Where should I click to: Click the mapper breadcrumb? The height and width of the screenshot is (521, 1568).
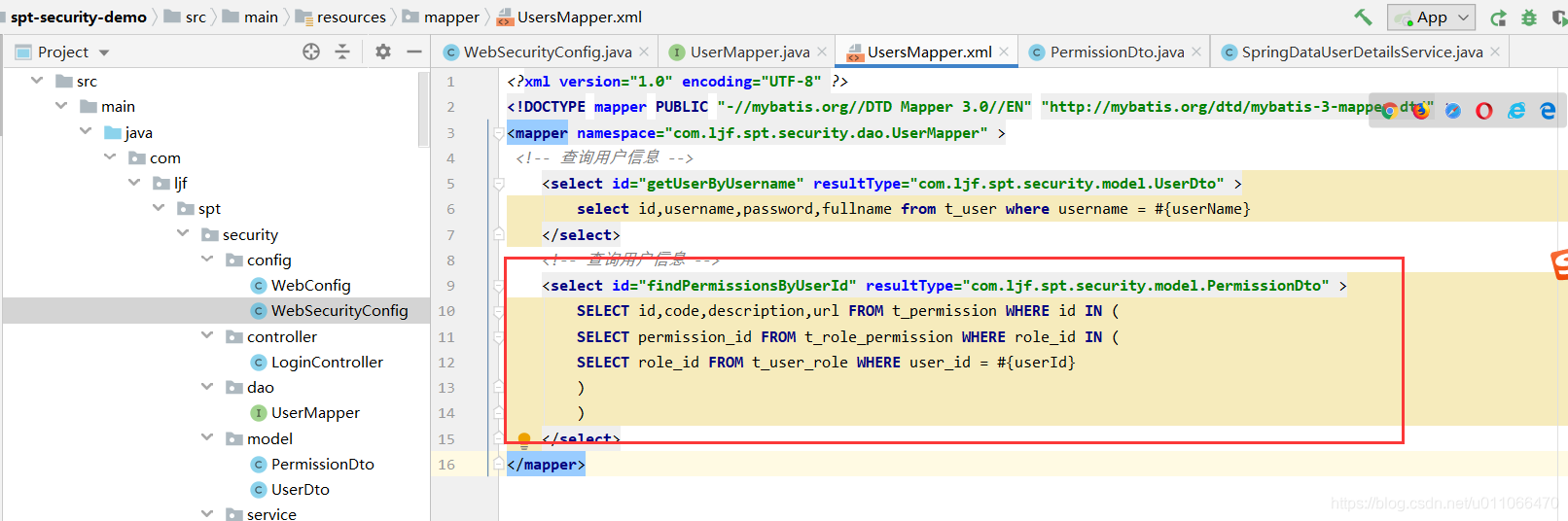pos(441,17)
